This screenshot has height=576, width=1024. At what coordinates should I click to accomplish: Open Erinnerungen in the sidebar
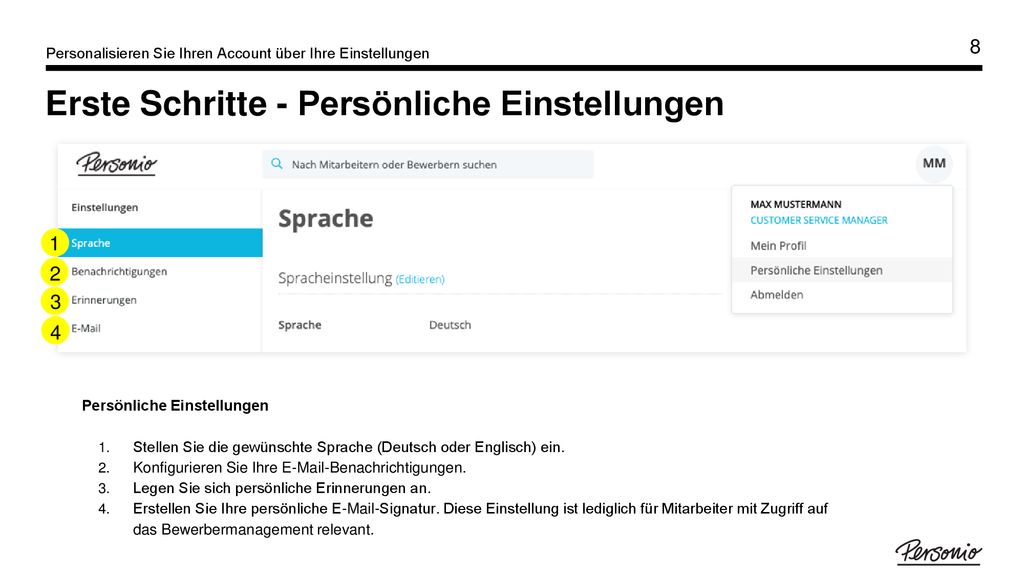point(104,300)
